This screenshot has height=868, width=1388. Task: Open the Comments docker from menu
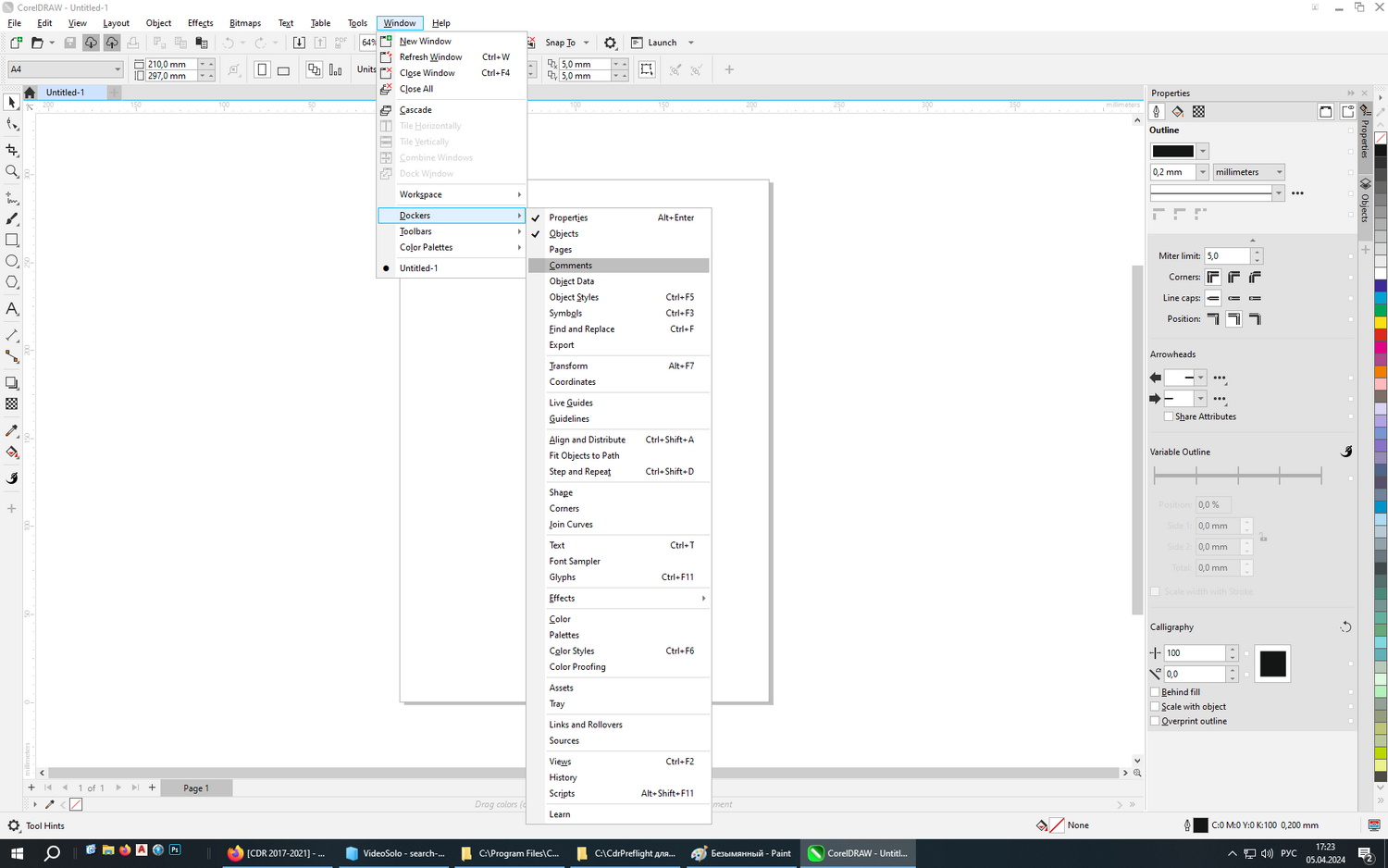[x=570, y=266]
